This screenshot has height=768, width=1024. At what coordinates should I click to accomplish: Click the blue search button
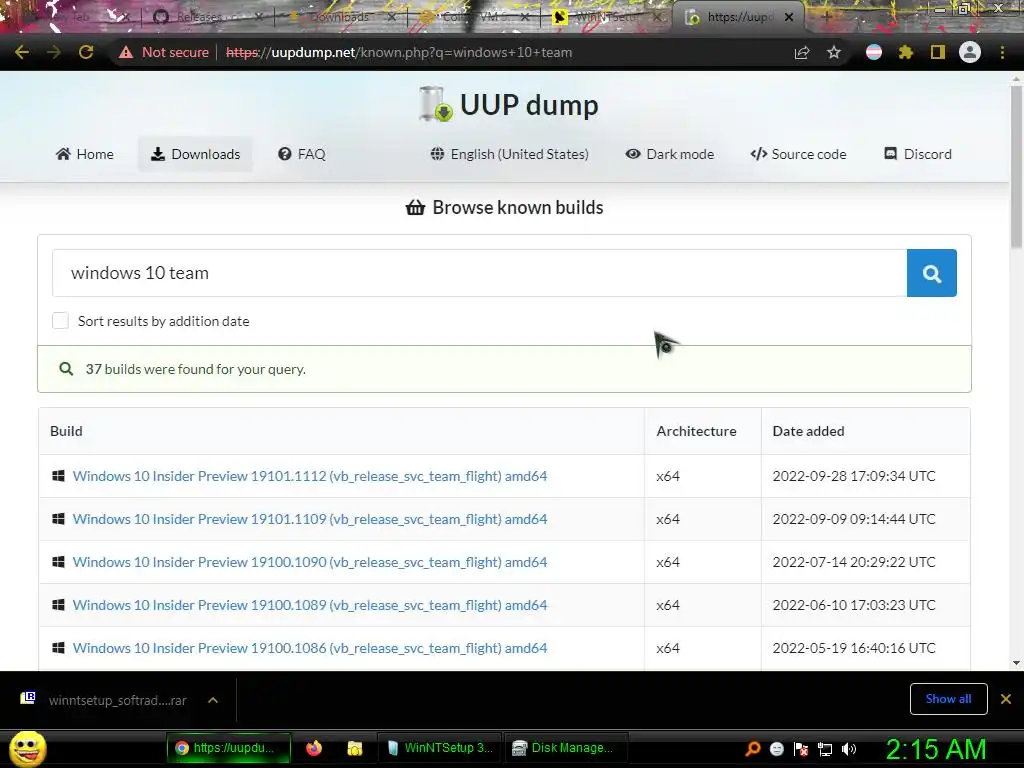[932, 273]
